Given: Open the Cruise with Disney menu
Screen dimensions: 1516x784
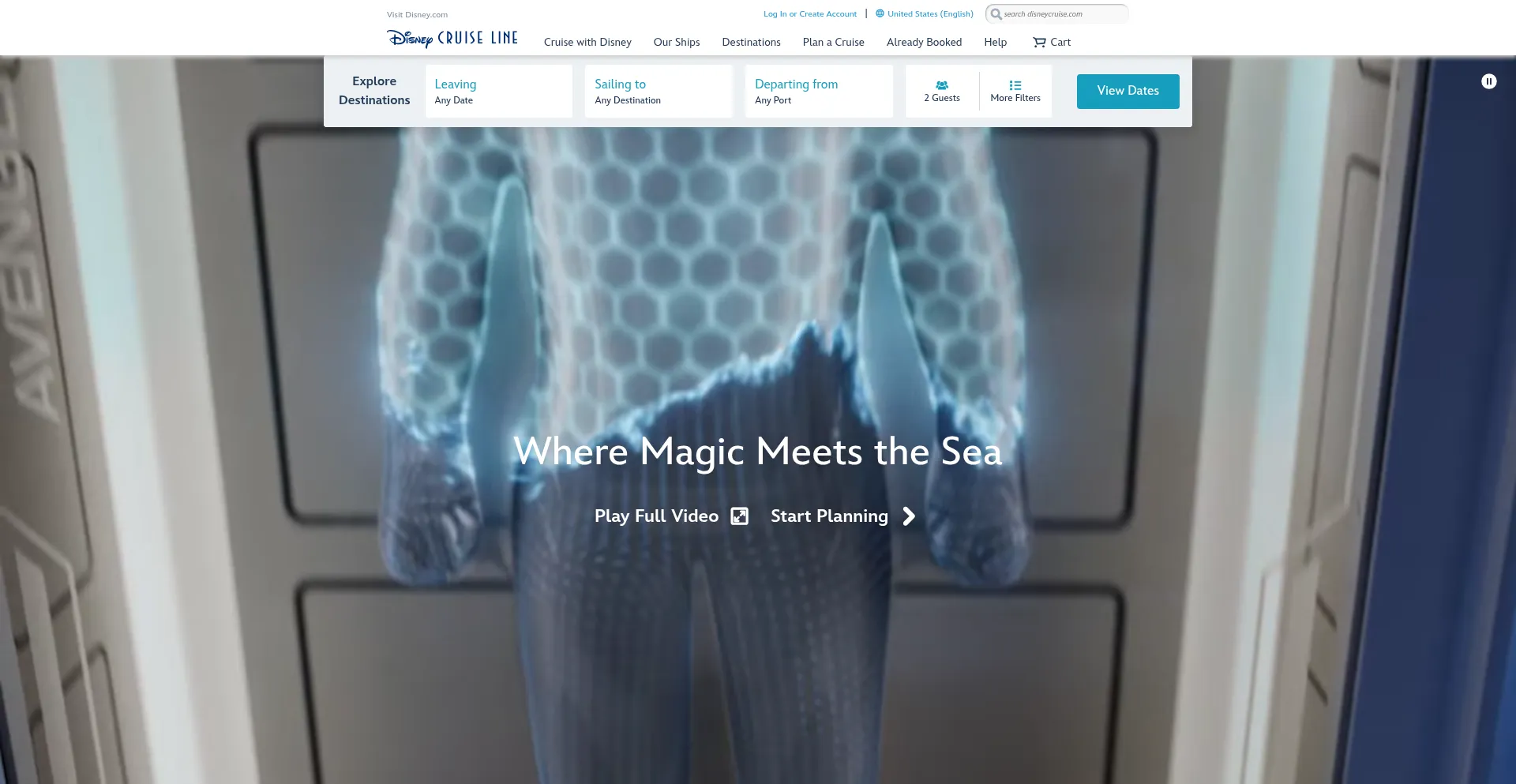Looking at the screenshot, I should [587, 43].
